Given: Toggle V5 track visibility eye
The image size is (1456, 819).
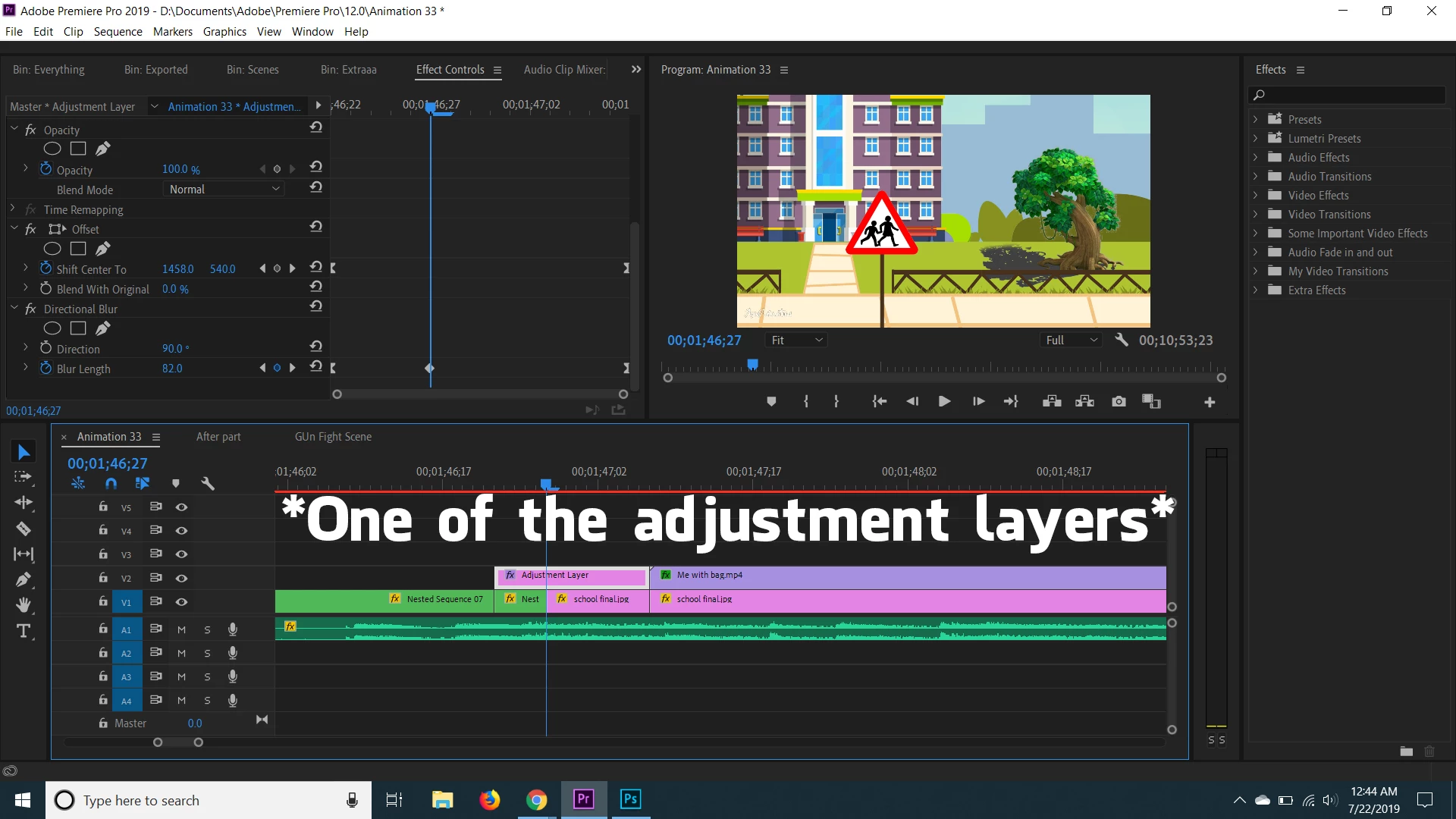Looking at the screenshot, I should pyautogui.click(x=182, y=507).
